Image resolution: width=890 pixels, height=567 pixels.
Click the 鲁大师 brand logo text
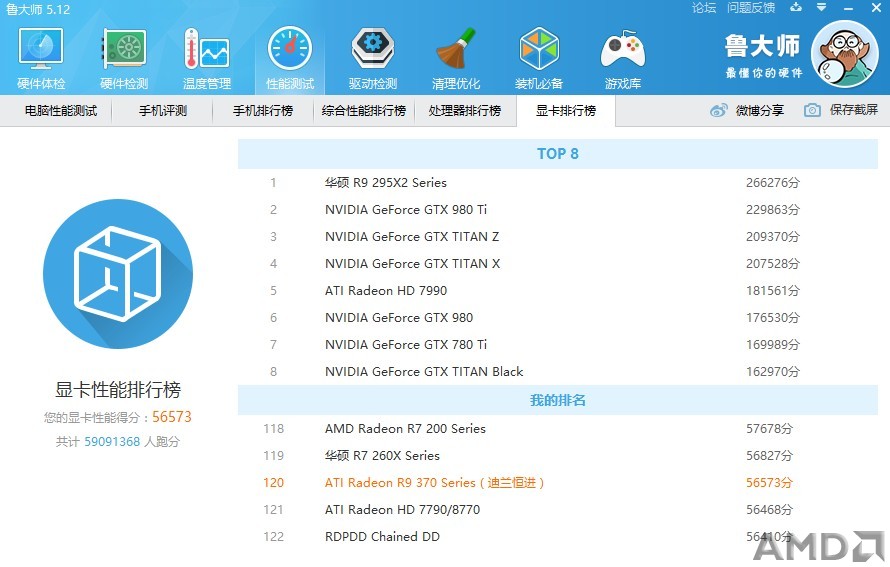click(762, 46)
